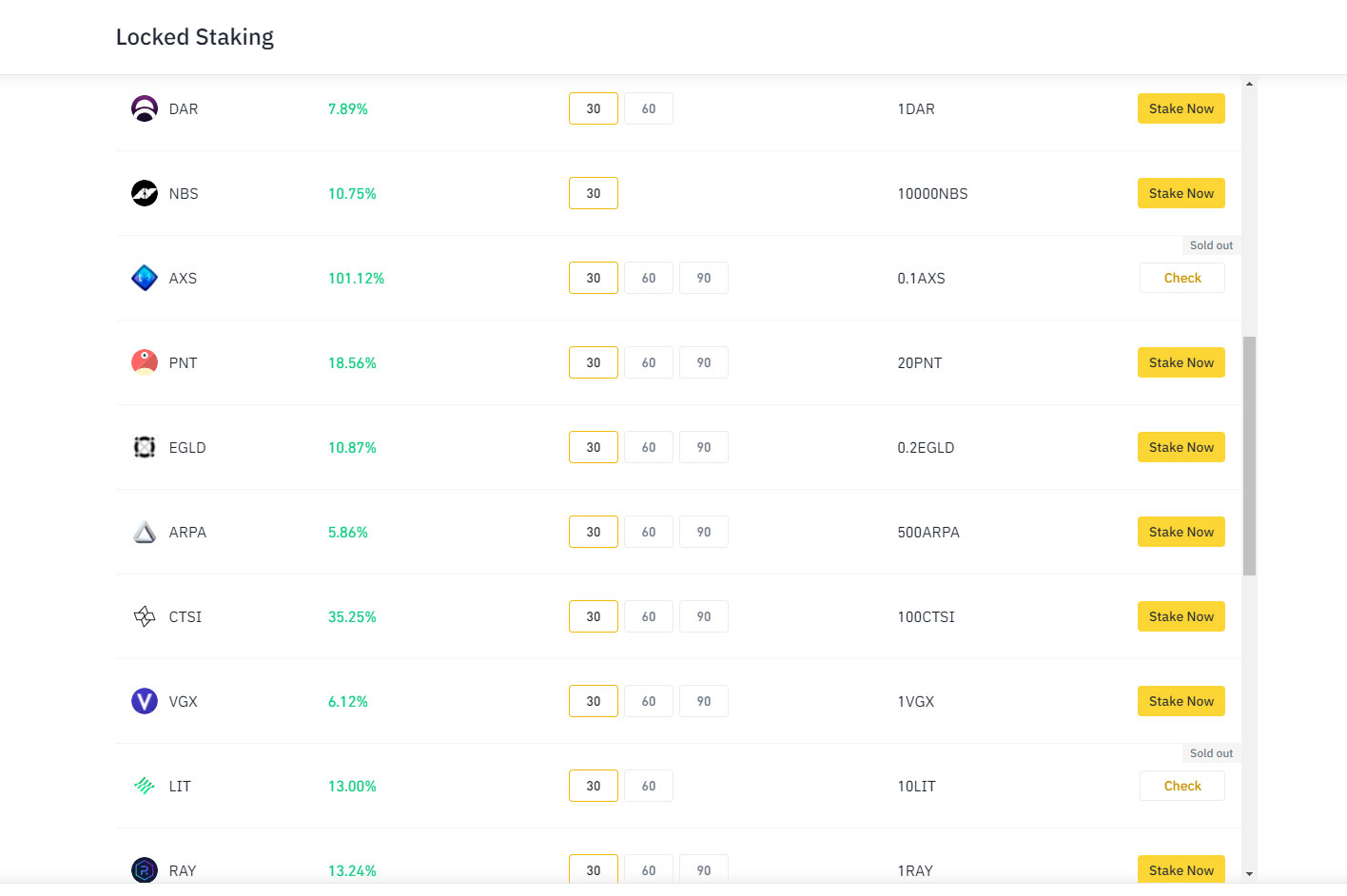
Task: Click the LIT coin icon
Action: (145, 786)
